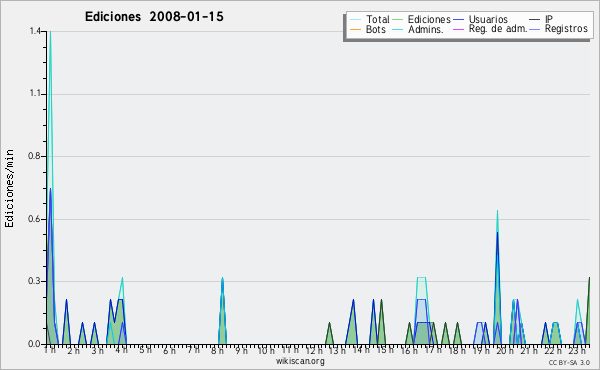Click the Bots orange legend color line

click(355, 29)
